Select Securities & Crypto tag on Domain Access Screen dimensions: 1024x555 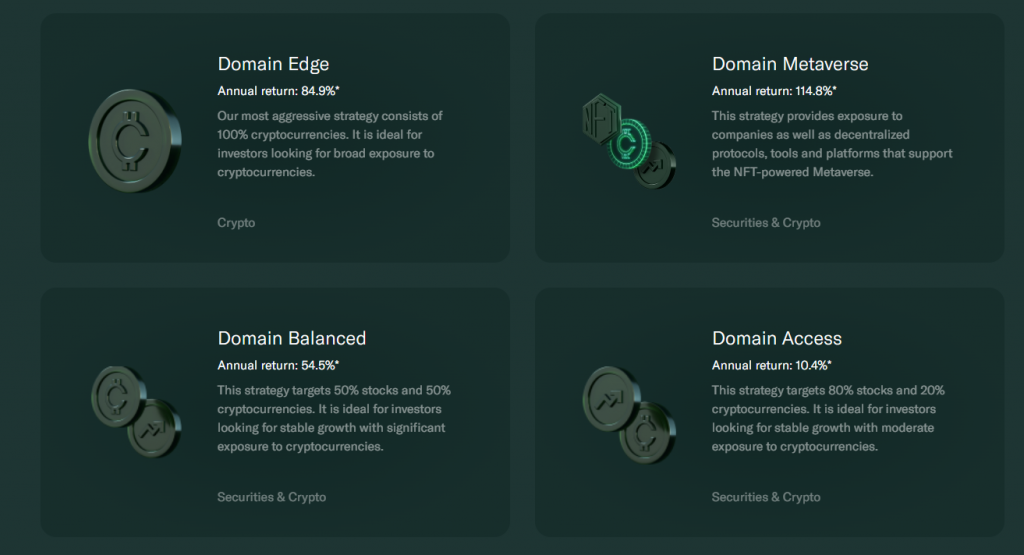click(766, 497)
